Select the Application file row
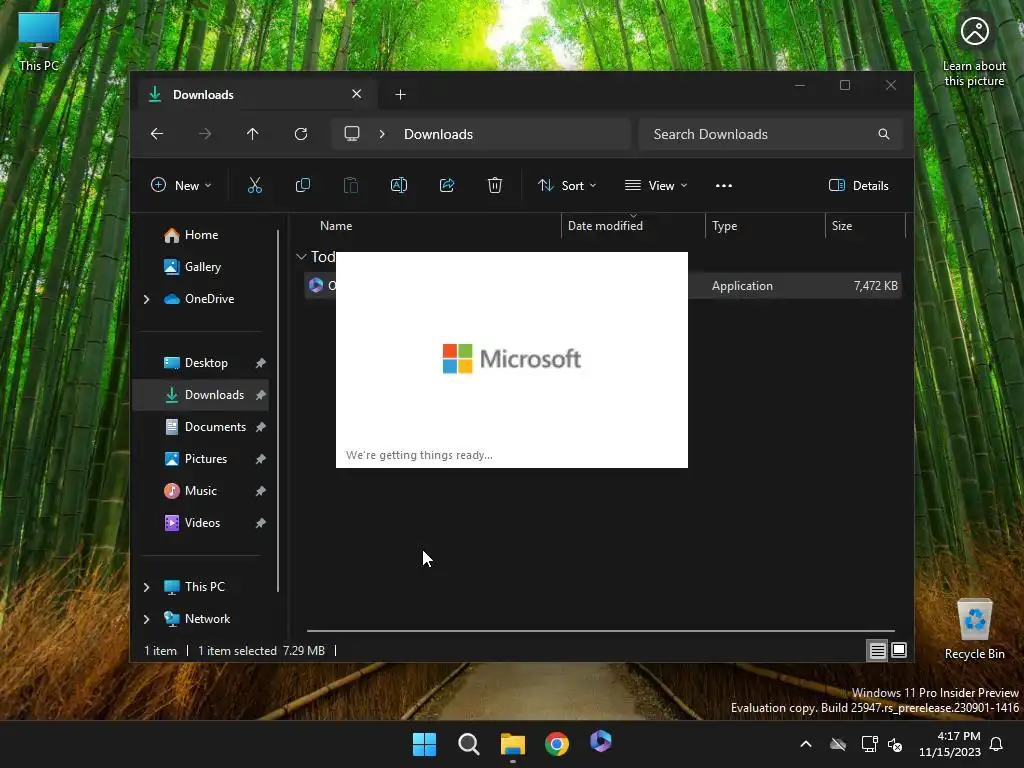1024x768 pixels. [x=603, y=286]
